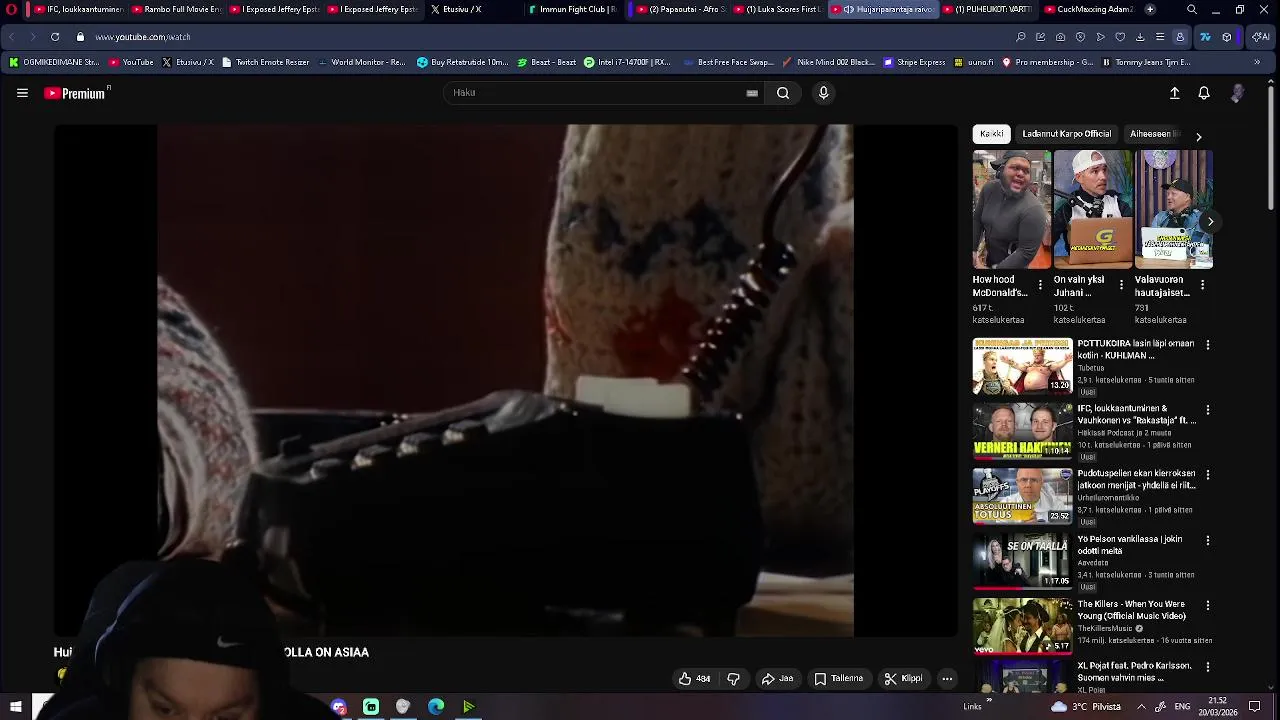Show hidden system tray icons
Viewport: 1280px width, 720px height.
1141,707
